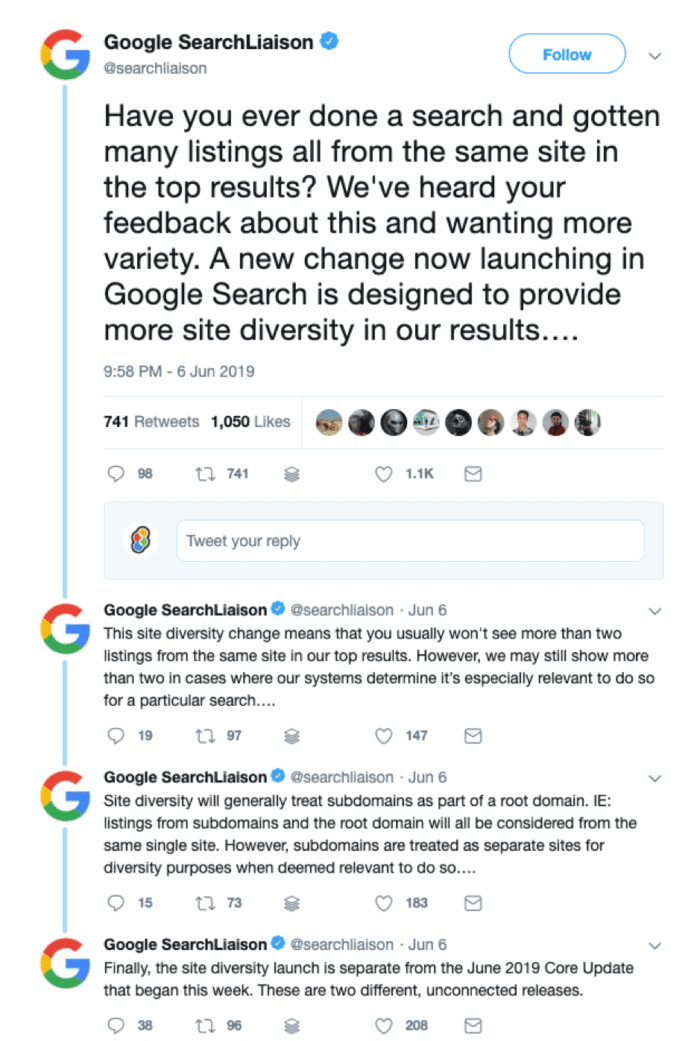Reply to the main tweet
The width and height of the screenshot is (700, 1041).
tap(114, 473)
